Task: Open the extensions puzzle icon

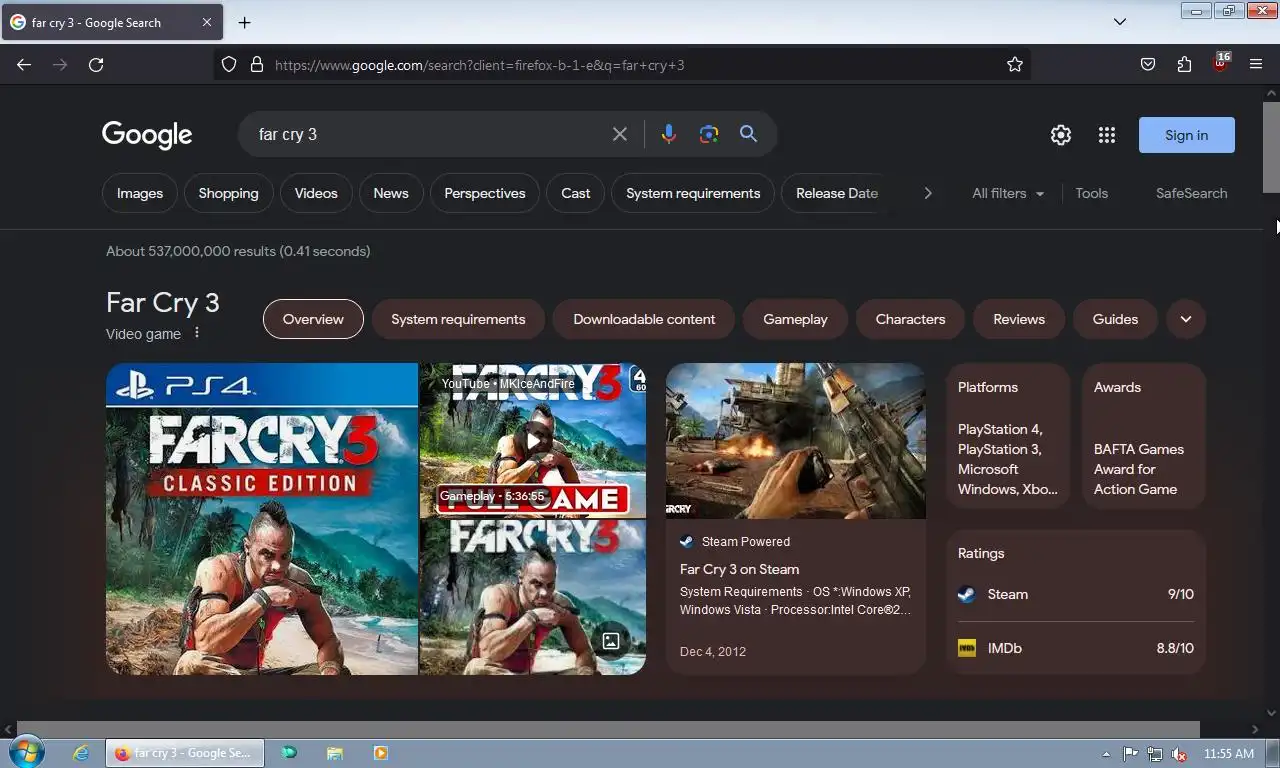Action: click(1184, 65)
